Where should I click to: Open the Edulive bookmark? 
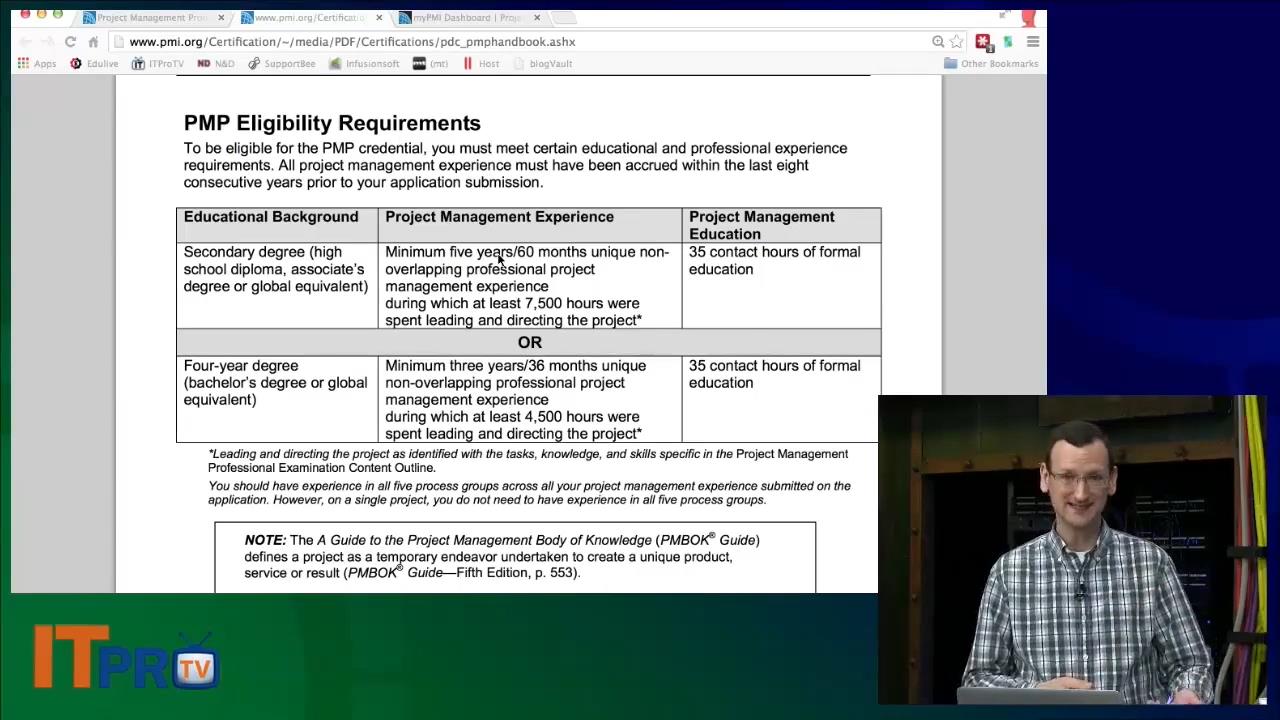pyautogui.click(x=94, y=64)
